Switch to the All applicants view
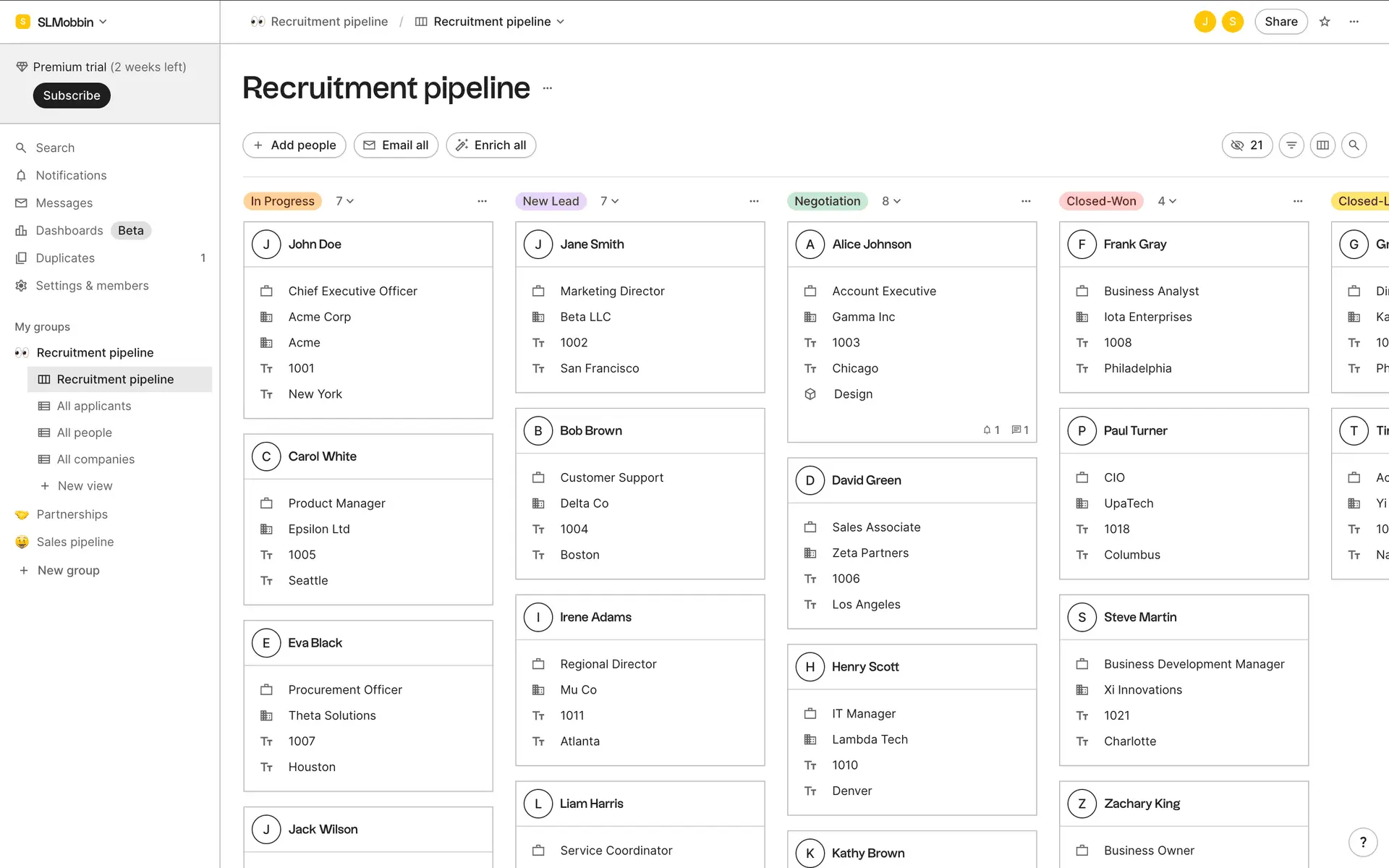This screenshot has height=868, width=1389. [94, 406]
